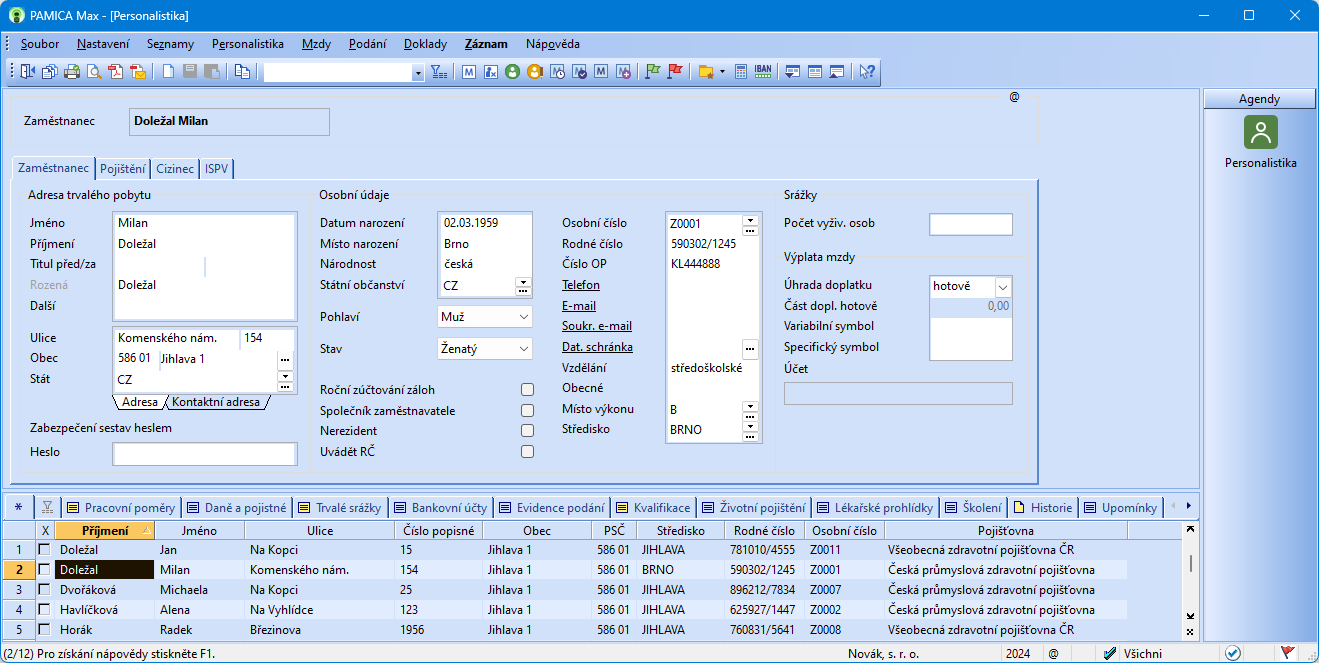Tick the Nerezident checkbox
Screen dimensions: 1319x663
pos(527,431)
